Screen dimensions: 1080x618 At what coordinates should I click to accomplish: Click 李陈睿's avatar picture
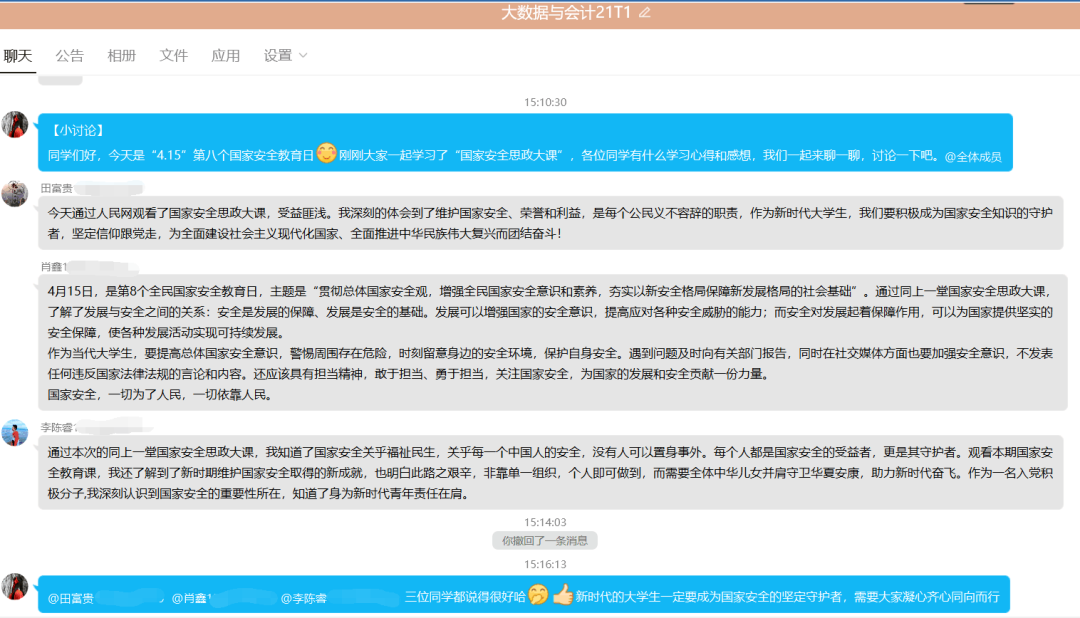15,433
